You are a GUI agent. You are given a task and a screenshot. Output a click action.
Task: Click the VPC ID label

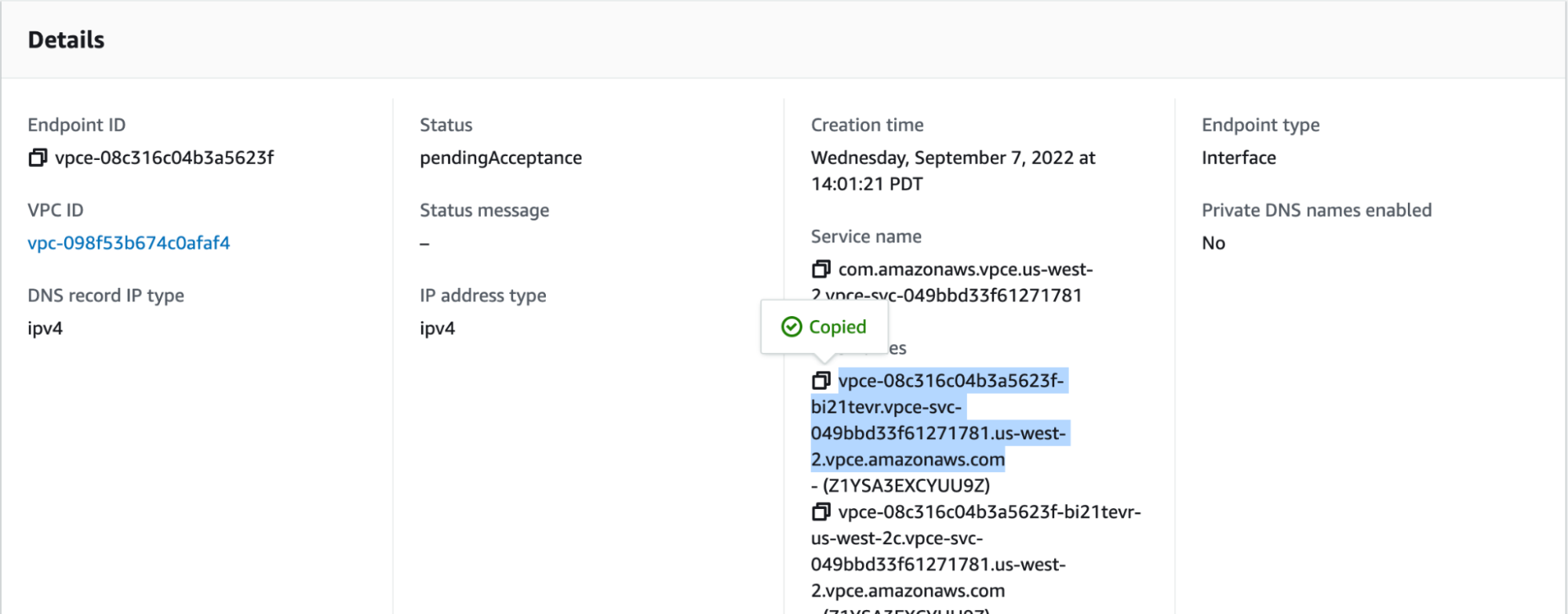tap(55, 210)
